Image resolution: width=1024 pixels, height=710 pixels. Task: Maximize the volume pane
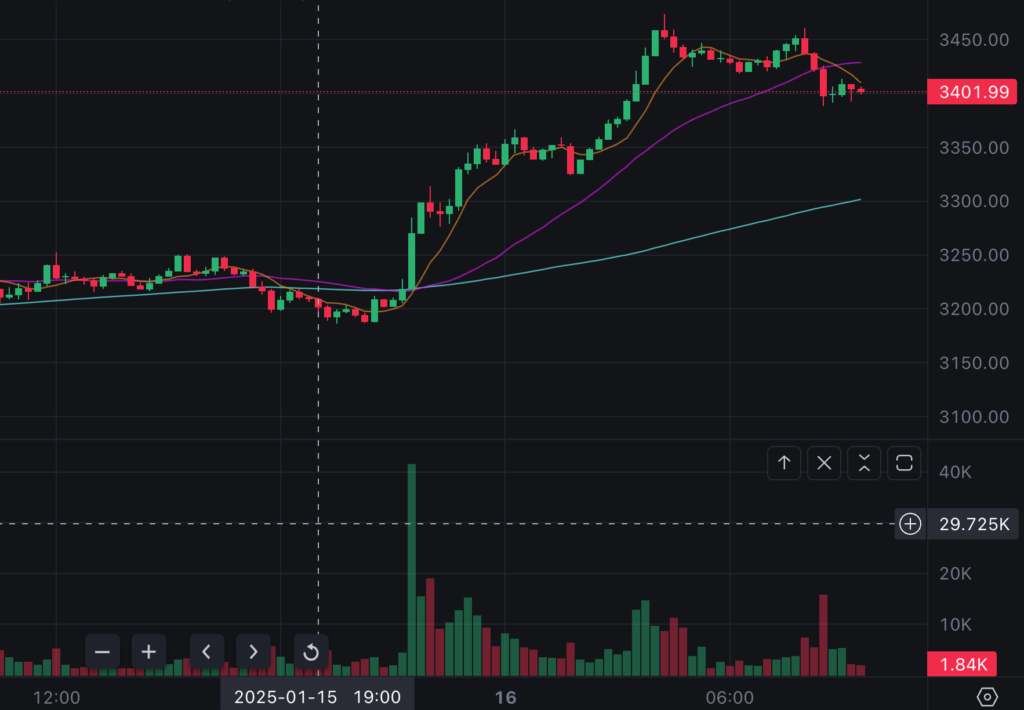pyautogui.click(x=904, y=463)
